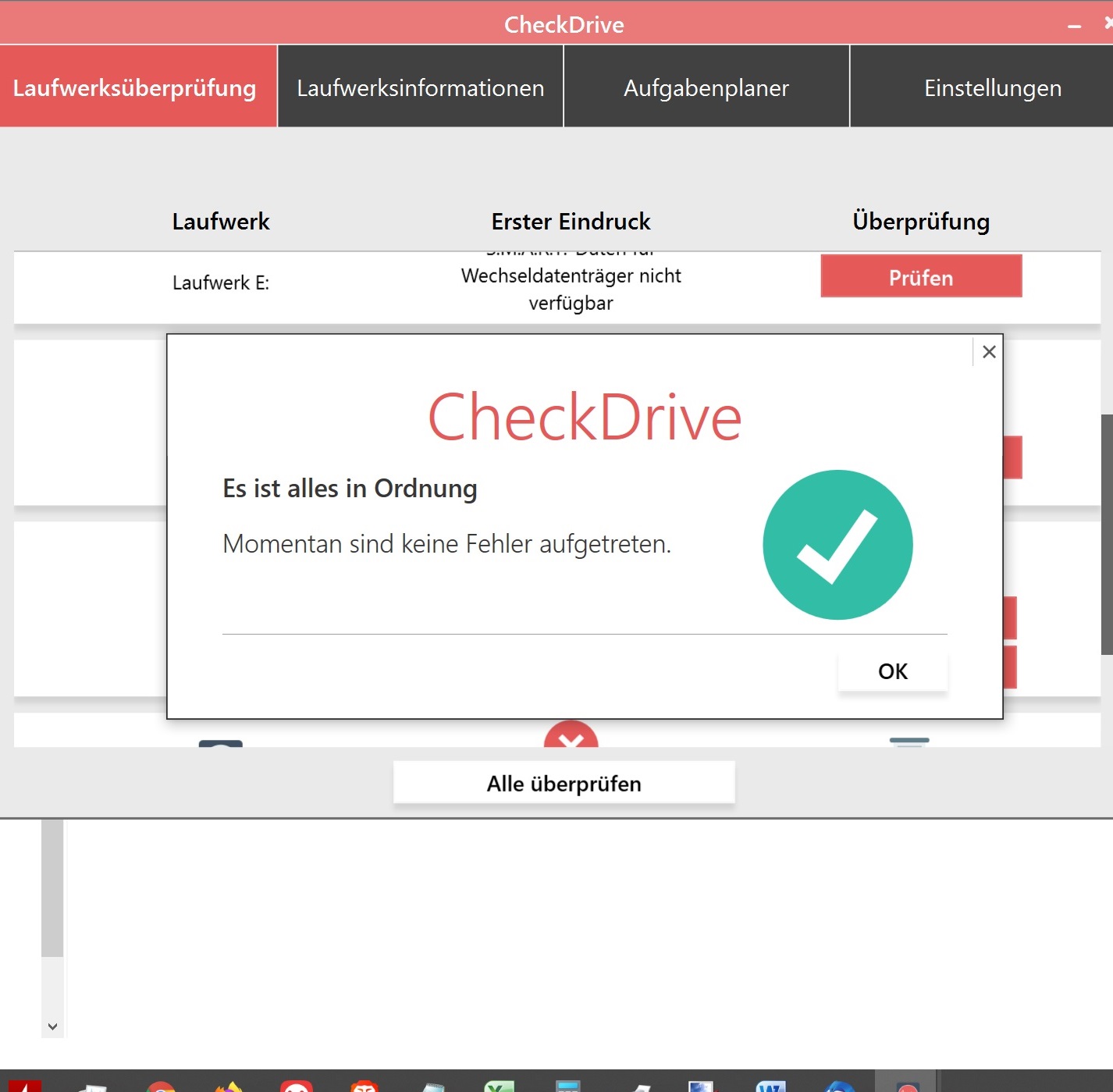The width and height of the screenshot is (1113, 1092).
Task: Open Firefox from the taskbar
Action: pos(229,1086)
